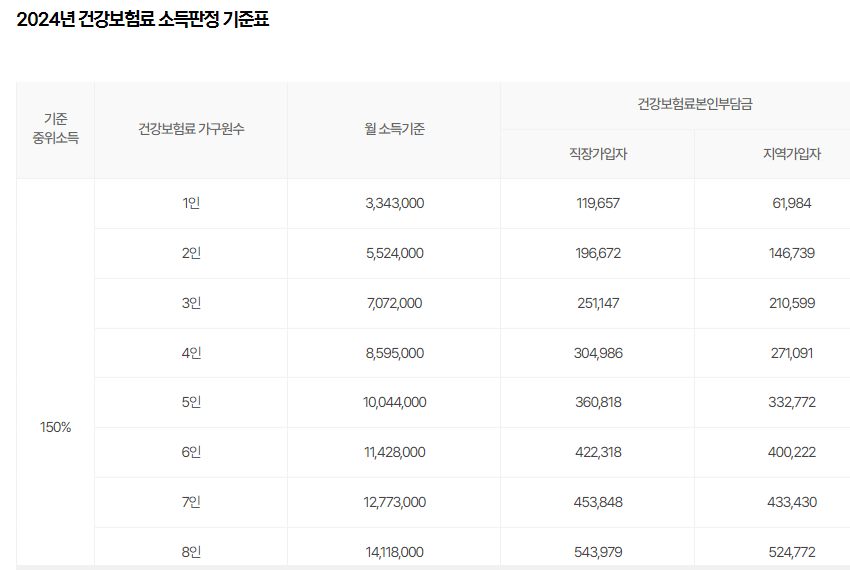Click the 150% median income cell
The width and height of the screenshot is (850, 570).
click(55, 427)
